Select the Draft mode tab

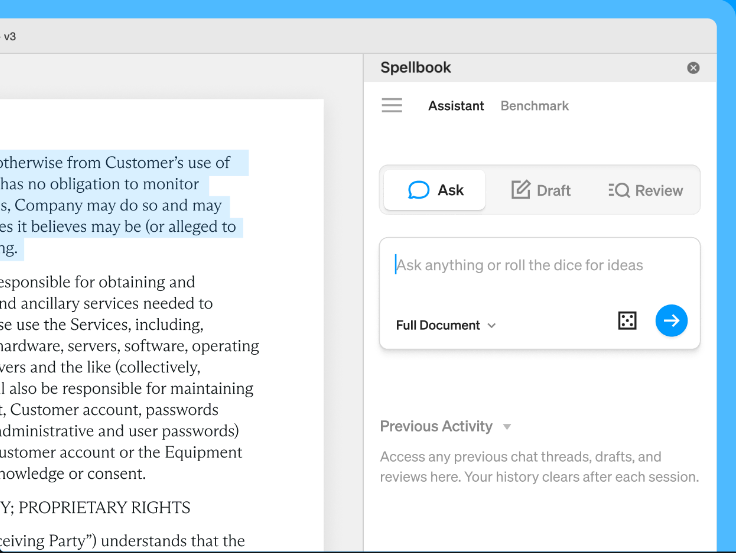(x=541, y=190)
